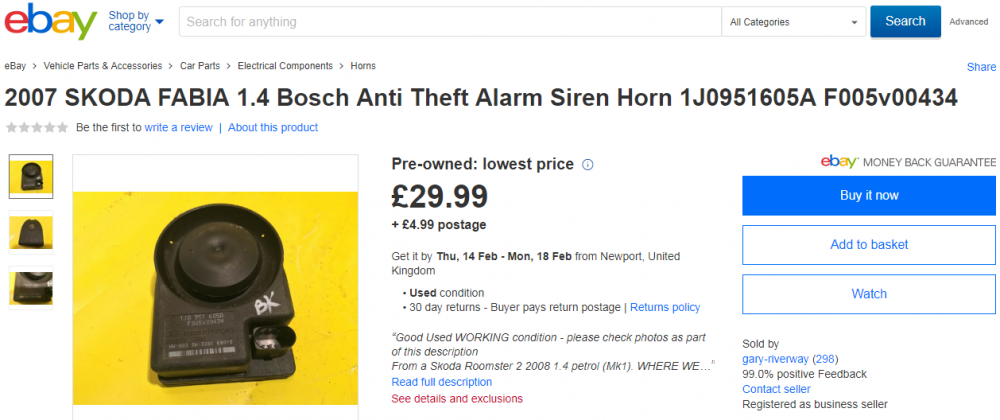The width and height of the screenshot is (1000, 420).
Task: Open the Returns policy link
Action: (665, 307)
